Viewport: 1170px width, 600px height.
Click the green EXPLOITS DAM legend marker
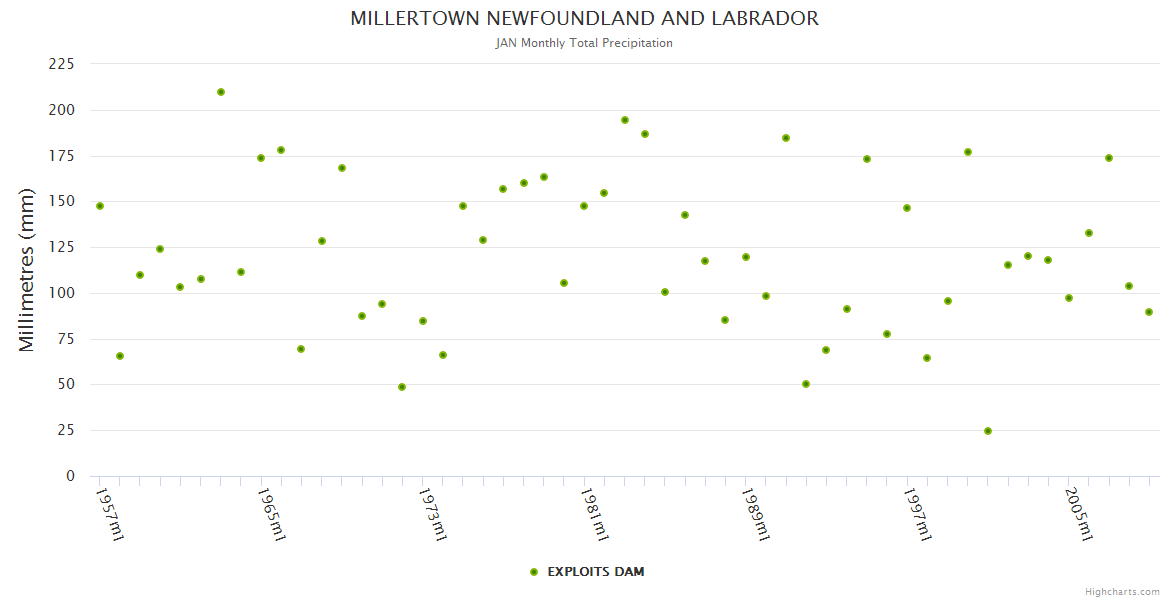[533, 572]
